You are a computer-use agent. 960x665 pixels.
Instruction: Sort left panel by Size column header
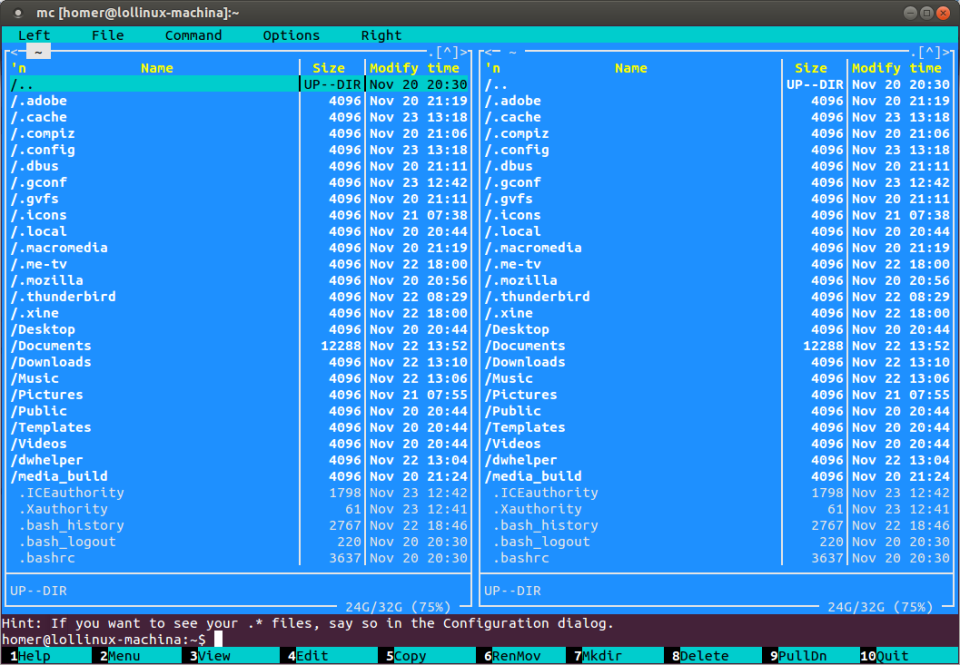[329, 69]
